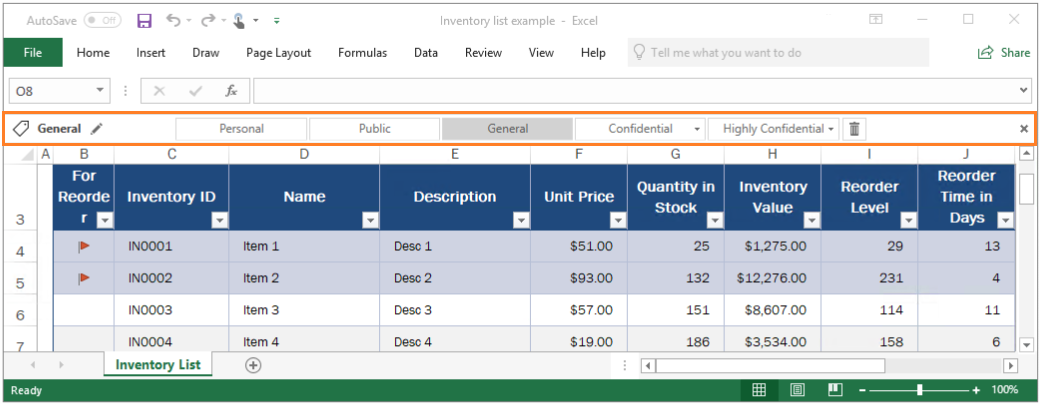Viewport: 1040px width, 404px height.
Task: Select the Public sensitivity label
Action: [374, 129]
